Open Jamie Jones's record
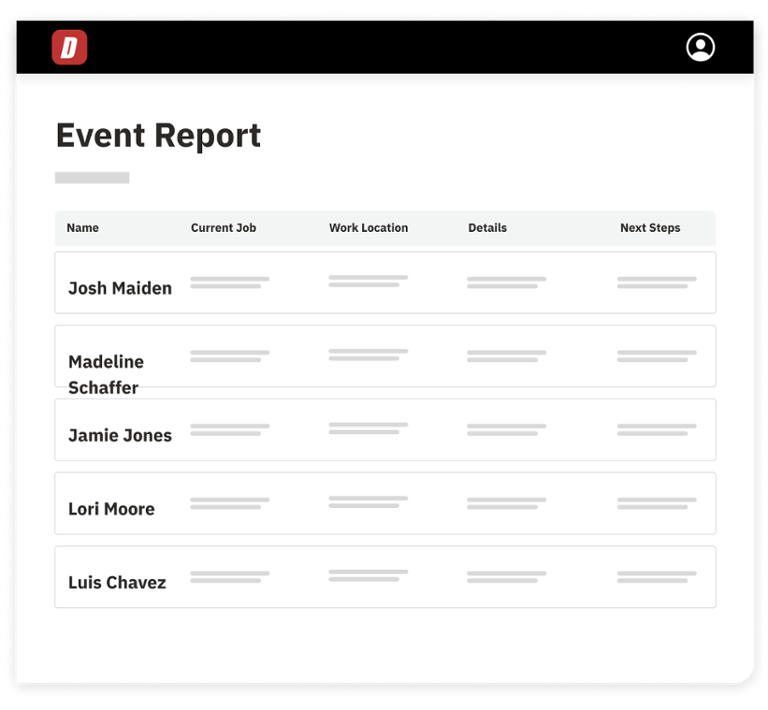The width and height of the screenshot is (768, 710). (120, 435)
